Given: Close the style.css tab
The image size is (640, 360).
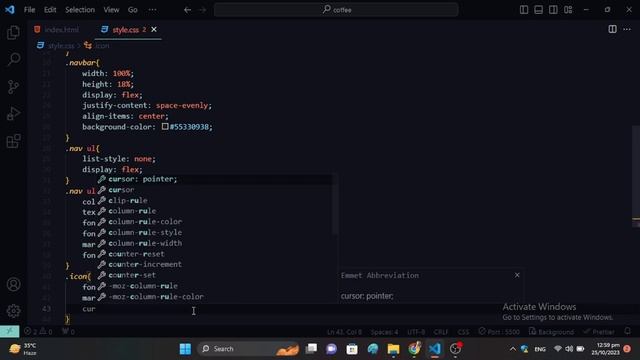Looking at the screenshot, I should [x=154, y=29].
